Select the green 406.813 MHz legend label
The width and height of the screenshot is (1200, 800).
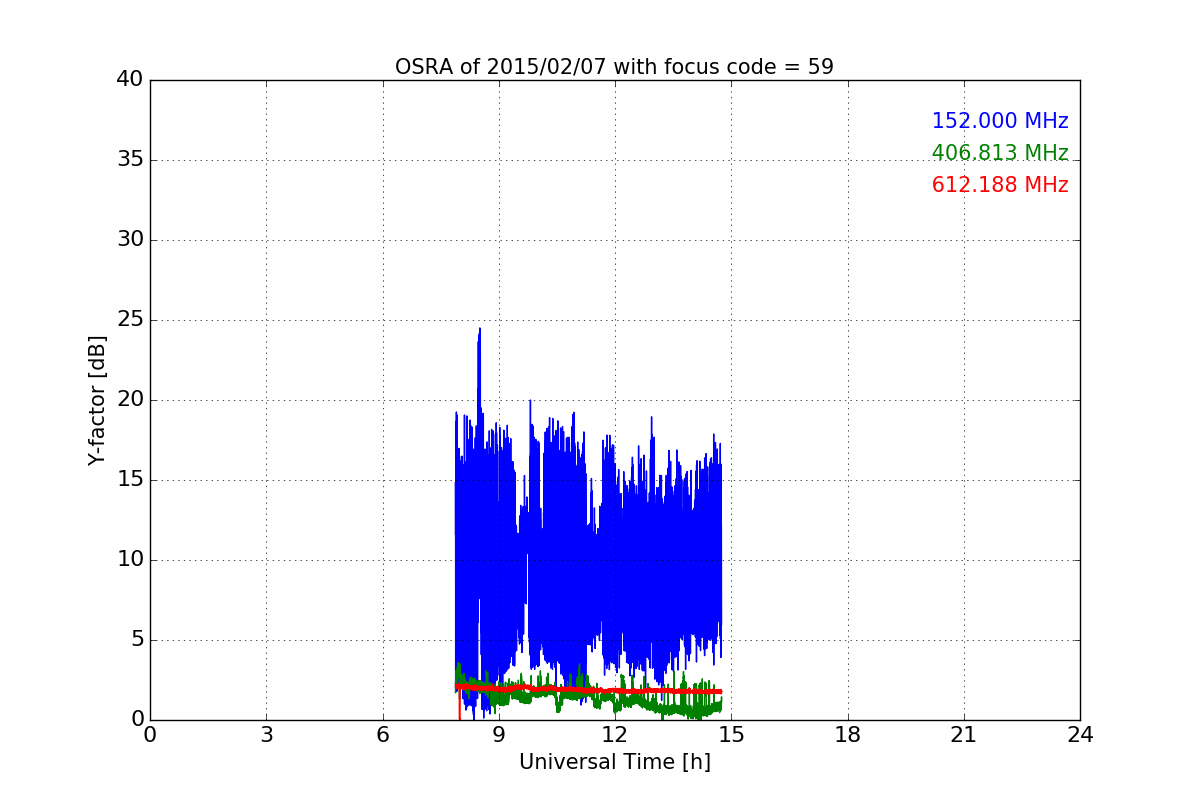pyautogui.click(x=1000, y=153)
